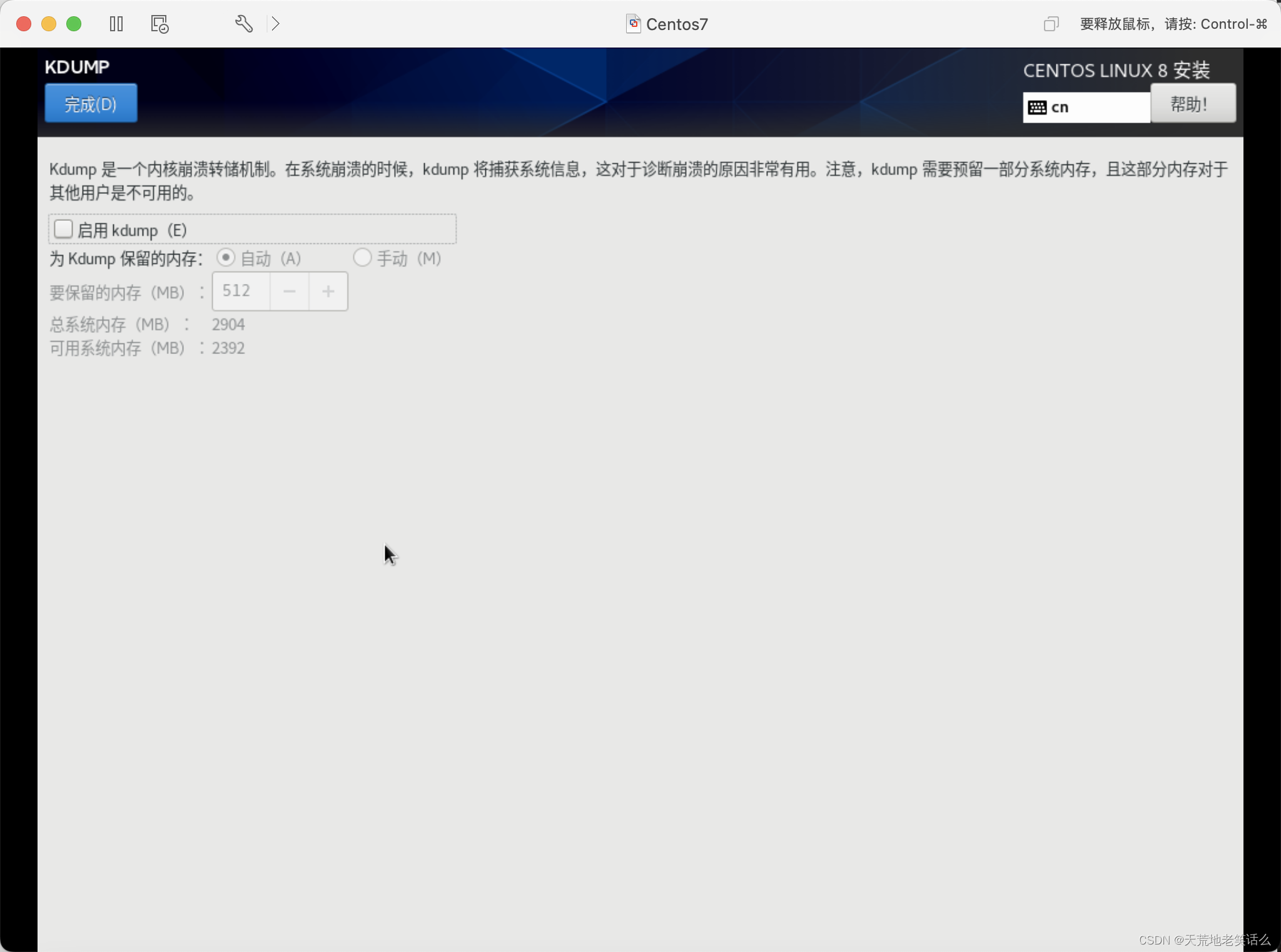
Task: Enable the 启用 kdump checkbox
Action: coord(64,230)
